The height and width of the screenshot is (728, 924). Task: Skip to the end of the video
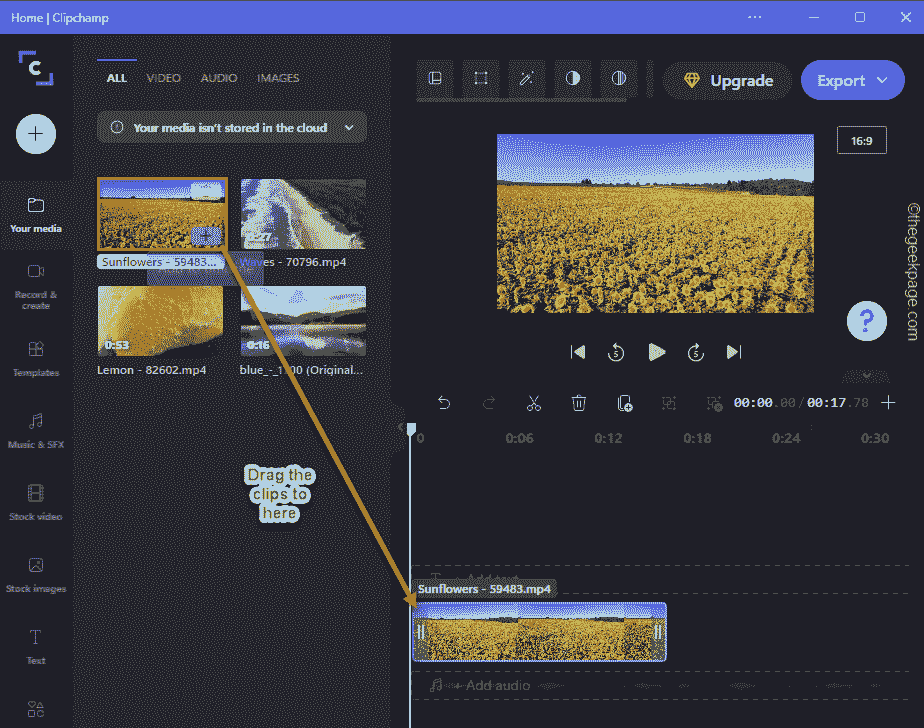(x=735, y=352)
